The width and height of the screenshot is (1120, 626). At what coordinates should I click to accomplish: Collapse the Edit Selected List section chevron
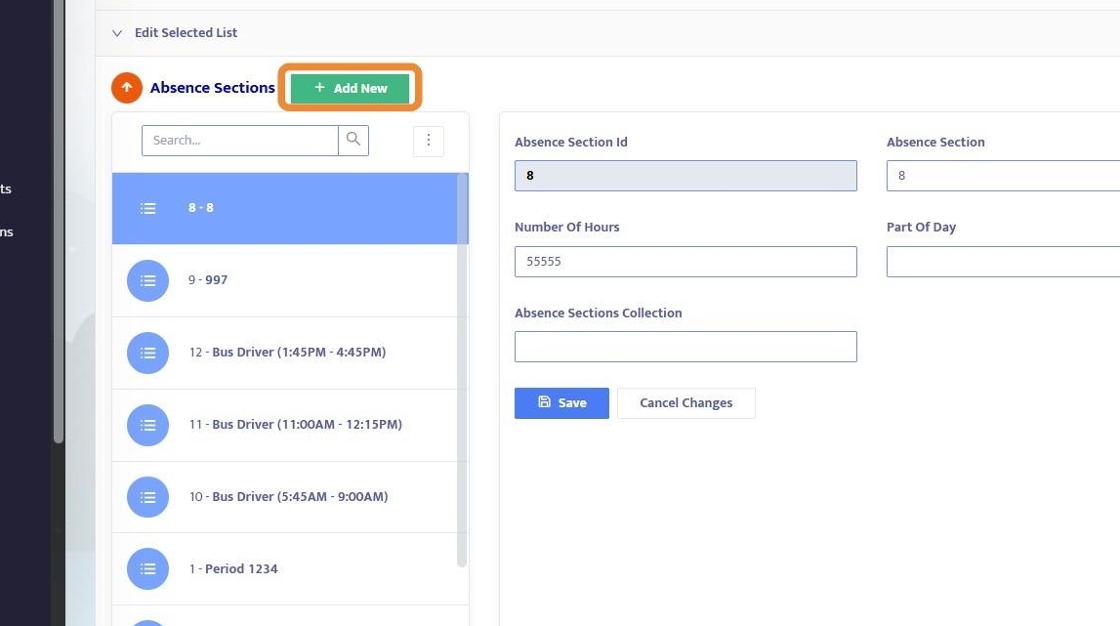click(117, 33)
